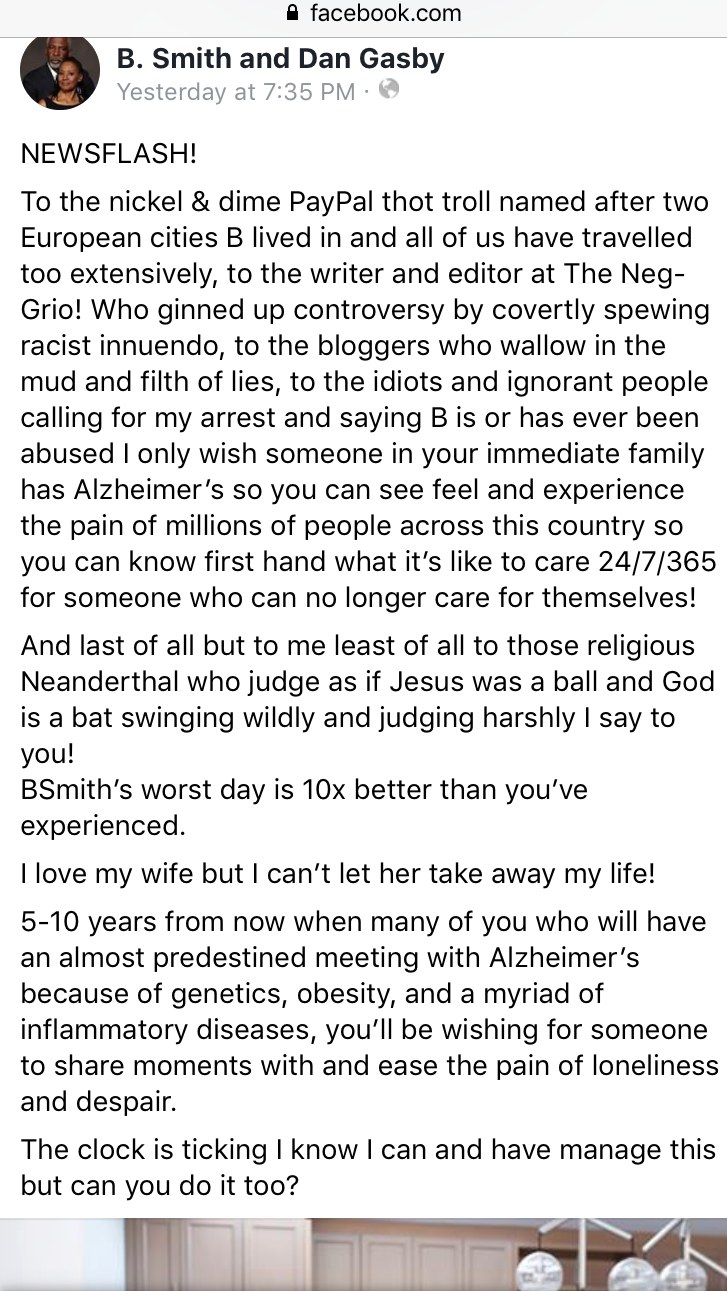
Task: Open the attached photo below the post
Action: (x=363, y=1255)
